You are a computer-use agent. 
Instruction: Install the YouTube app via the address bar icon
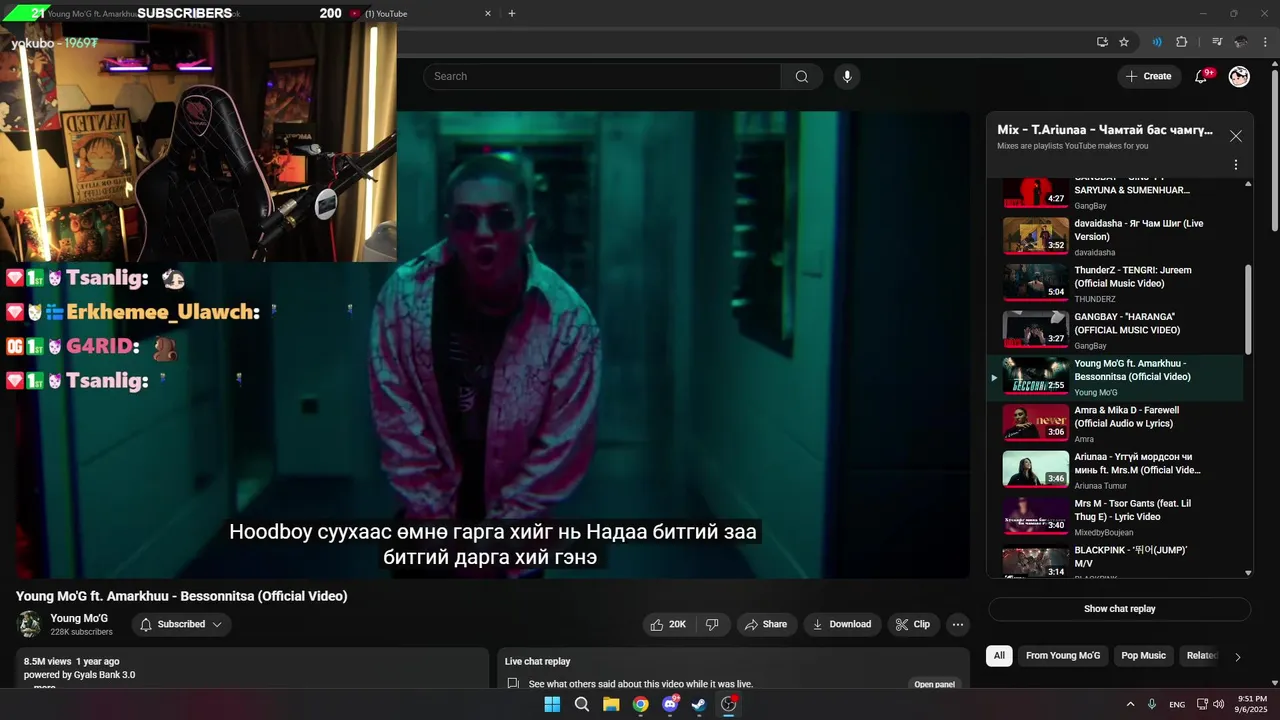click(1102, 42)
